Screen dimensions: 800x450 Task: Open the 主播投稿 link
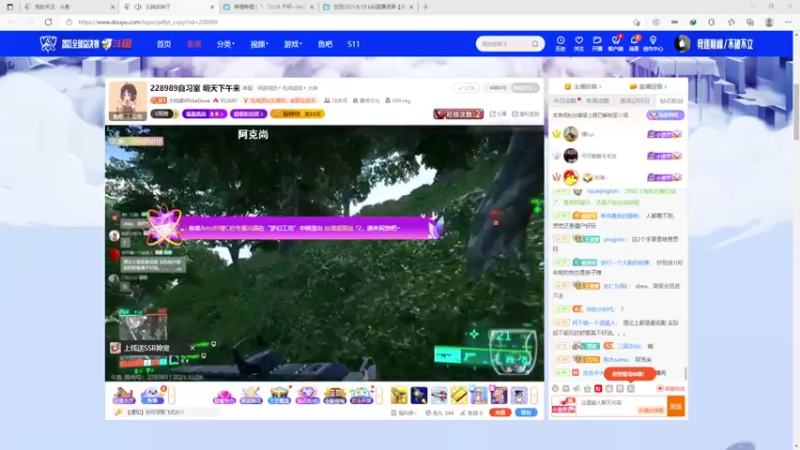583,87
